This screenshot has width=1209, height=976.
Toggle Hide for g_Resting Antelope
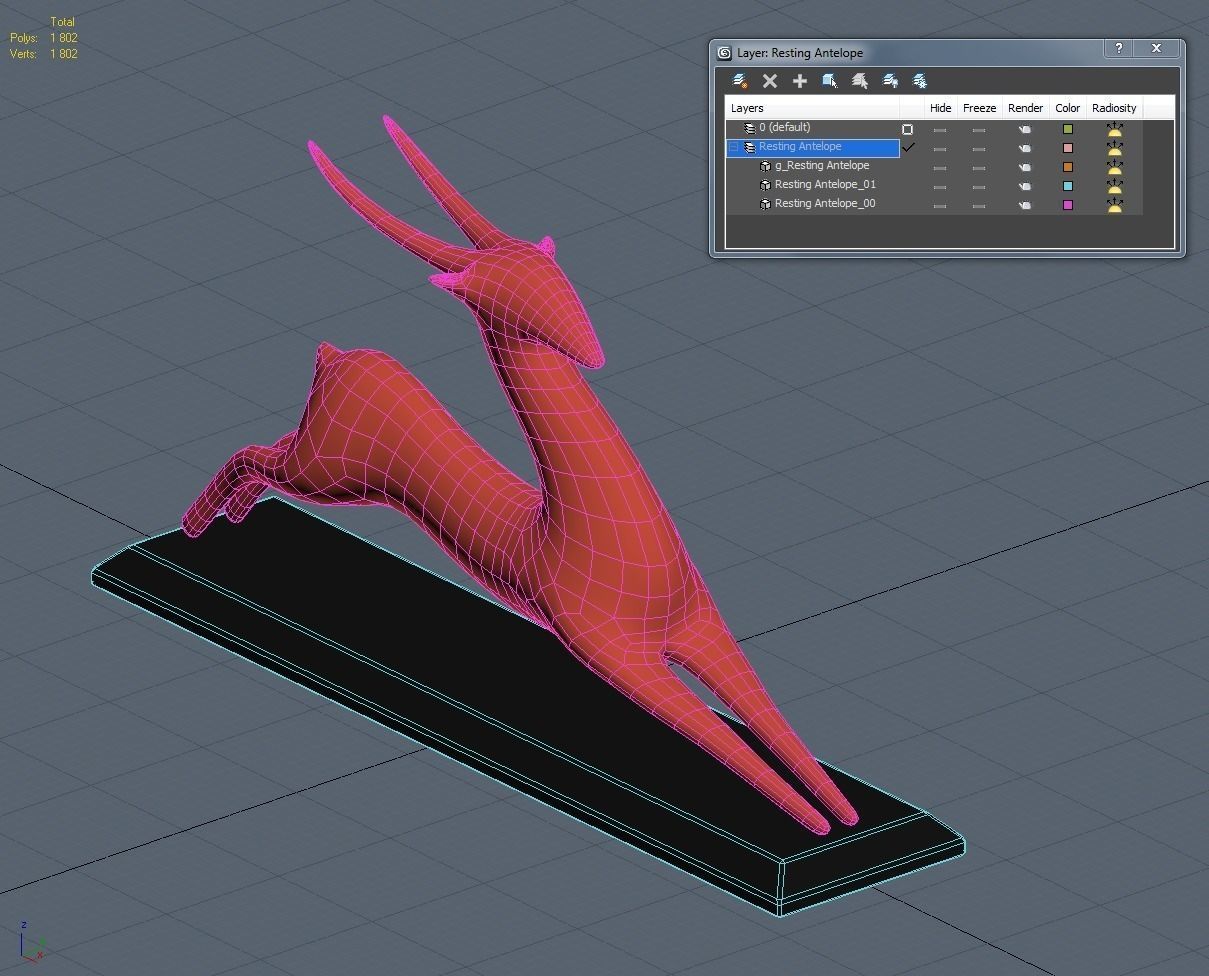click(940, 168)
